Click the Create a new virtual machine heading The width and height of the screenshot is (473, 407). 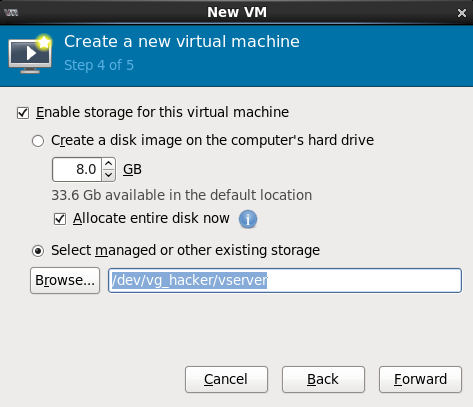[182, 42]
